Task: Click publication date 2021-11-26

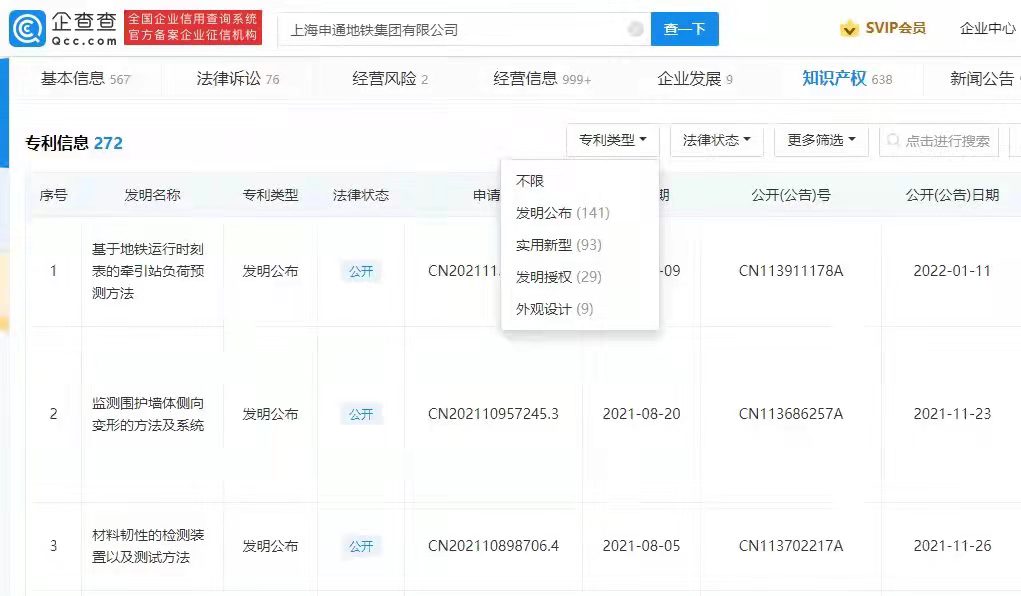Action: [952, 546]
